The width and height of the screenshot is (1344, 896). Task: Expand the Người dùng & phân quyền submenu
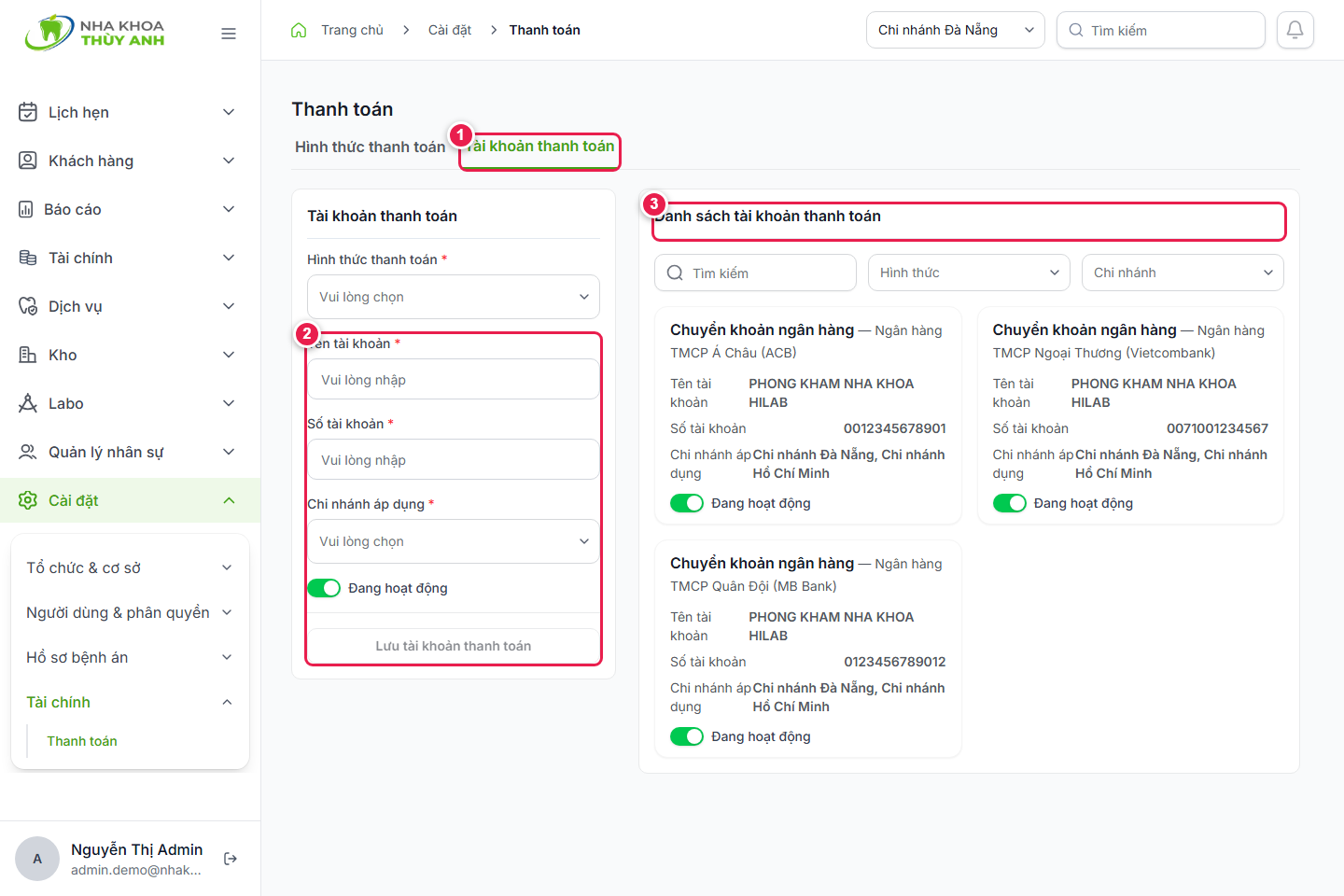pos(130,612)
